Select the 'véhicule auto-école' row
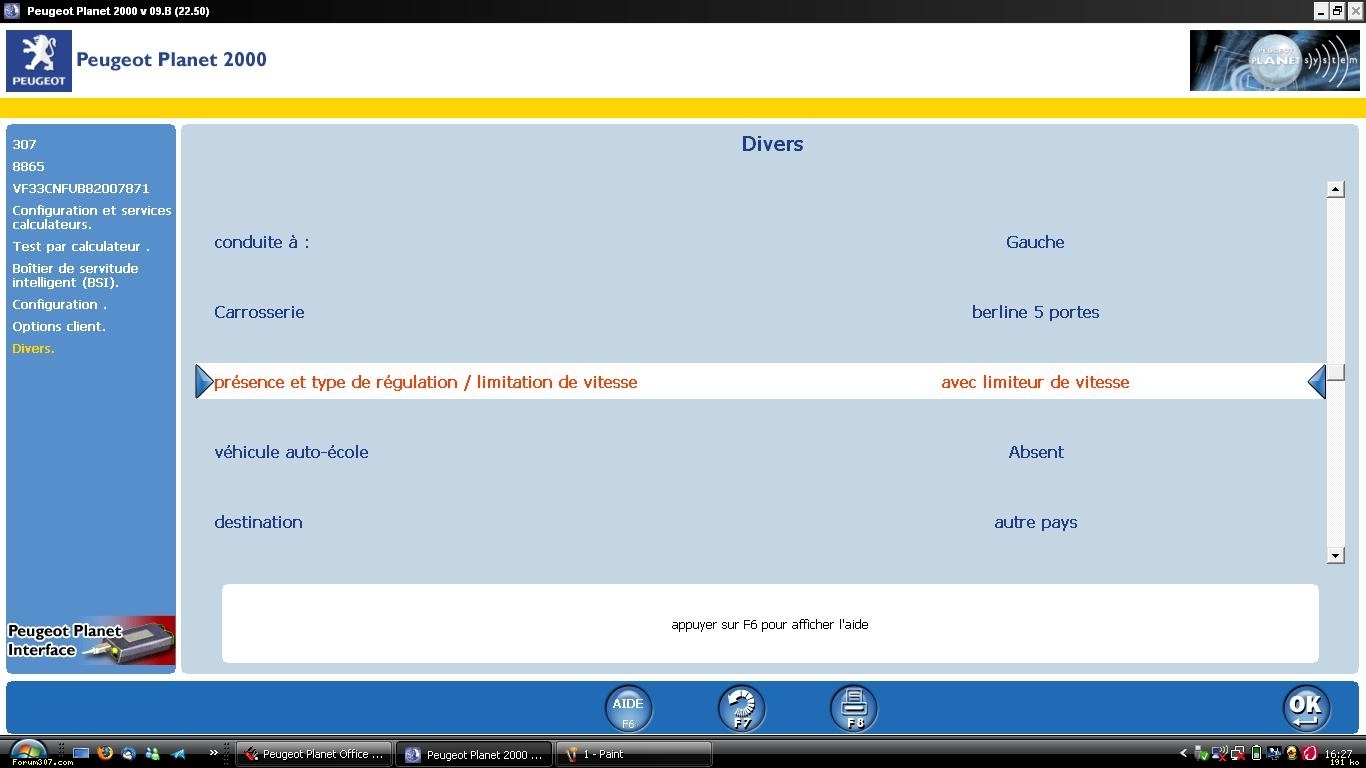Image resolution: width=1366 pixels, height=768 pixels. click(760, 452)
